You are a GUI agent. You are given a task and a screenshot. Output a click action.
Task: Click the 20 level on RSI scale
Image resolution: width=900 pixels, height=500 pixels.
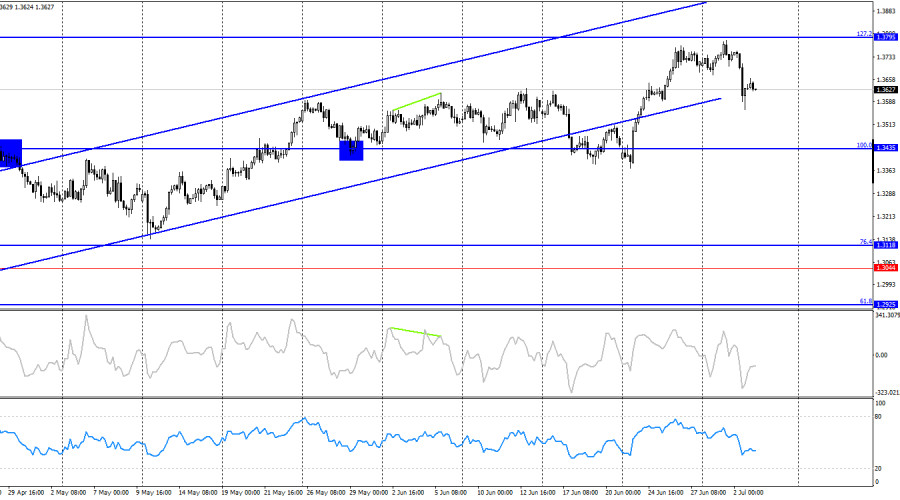point(878,469)
